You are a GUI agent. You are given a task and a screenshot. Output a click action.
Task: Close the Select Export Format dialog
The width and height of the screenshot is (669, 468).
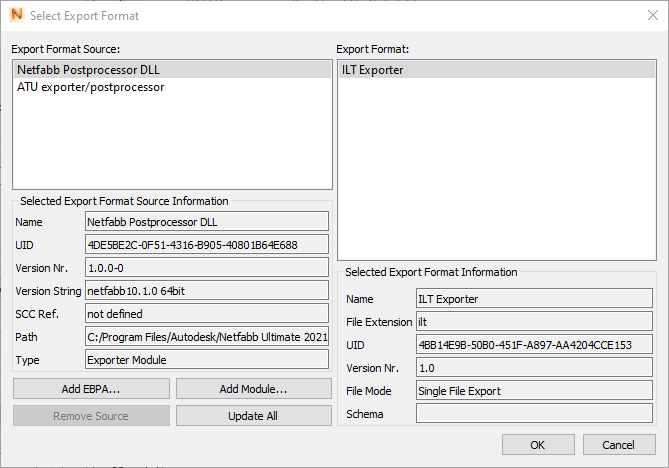tap(652, 15)
